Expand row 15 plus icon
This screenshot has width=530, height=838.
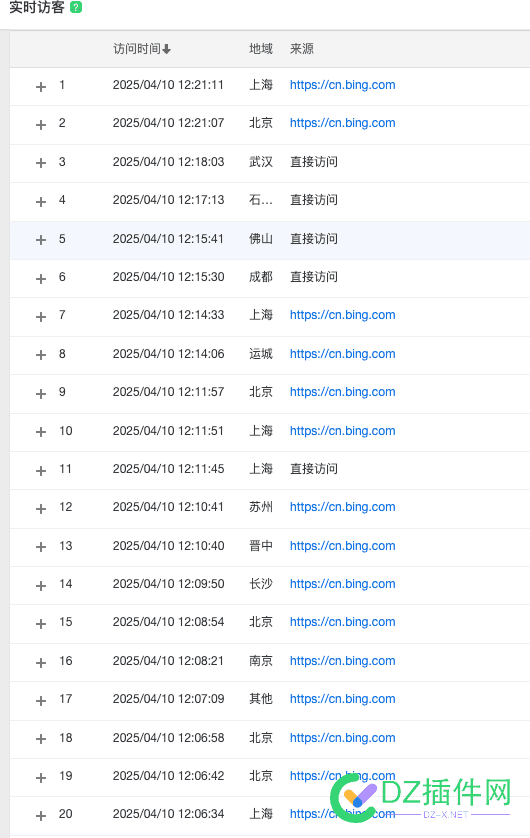click(41, 624)
